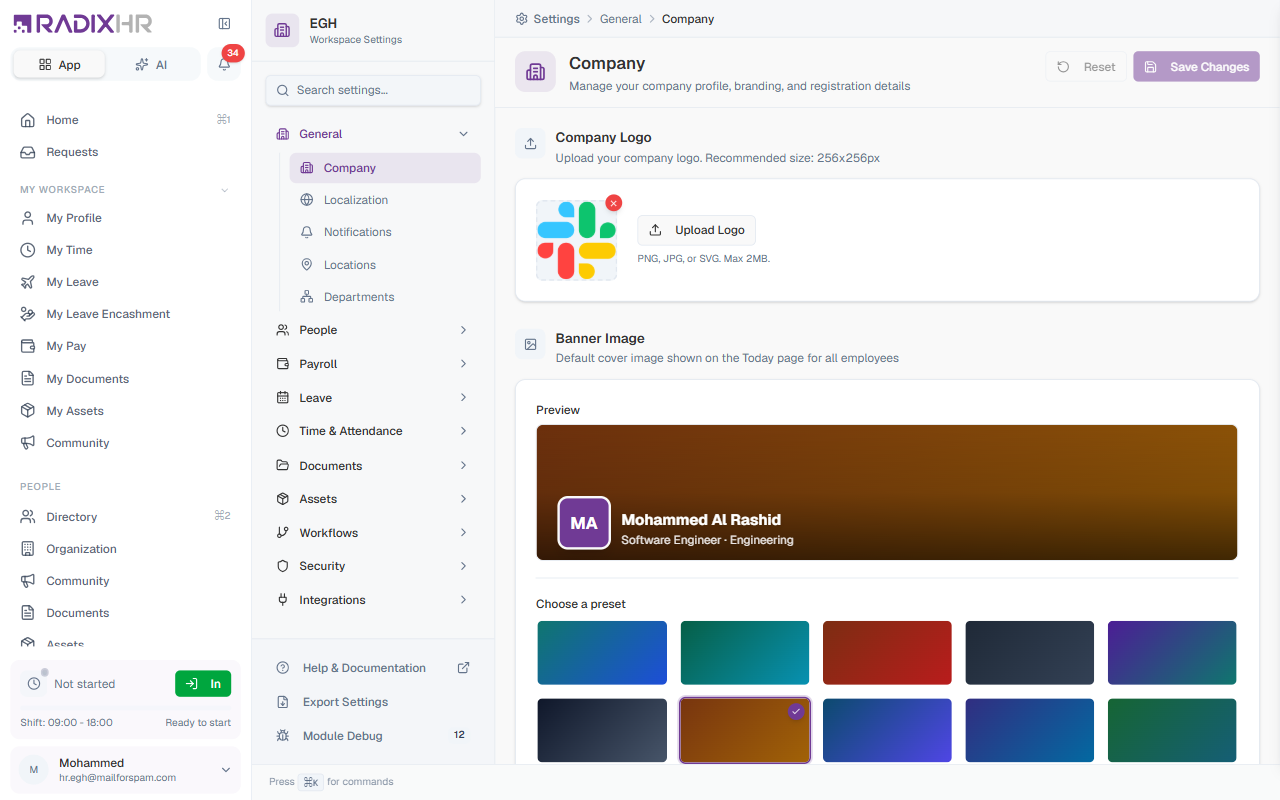Expand the Time & Attendance section

tap(463, 431)
